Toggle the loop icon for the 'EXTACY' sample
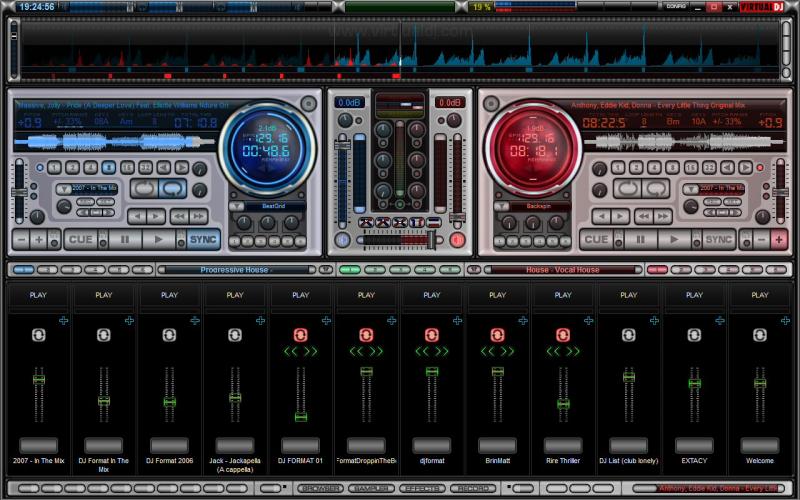 694,335
